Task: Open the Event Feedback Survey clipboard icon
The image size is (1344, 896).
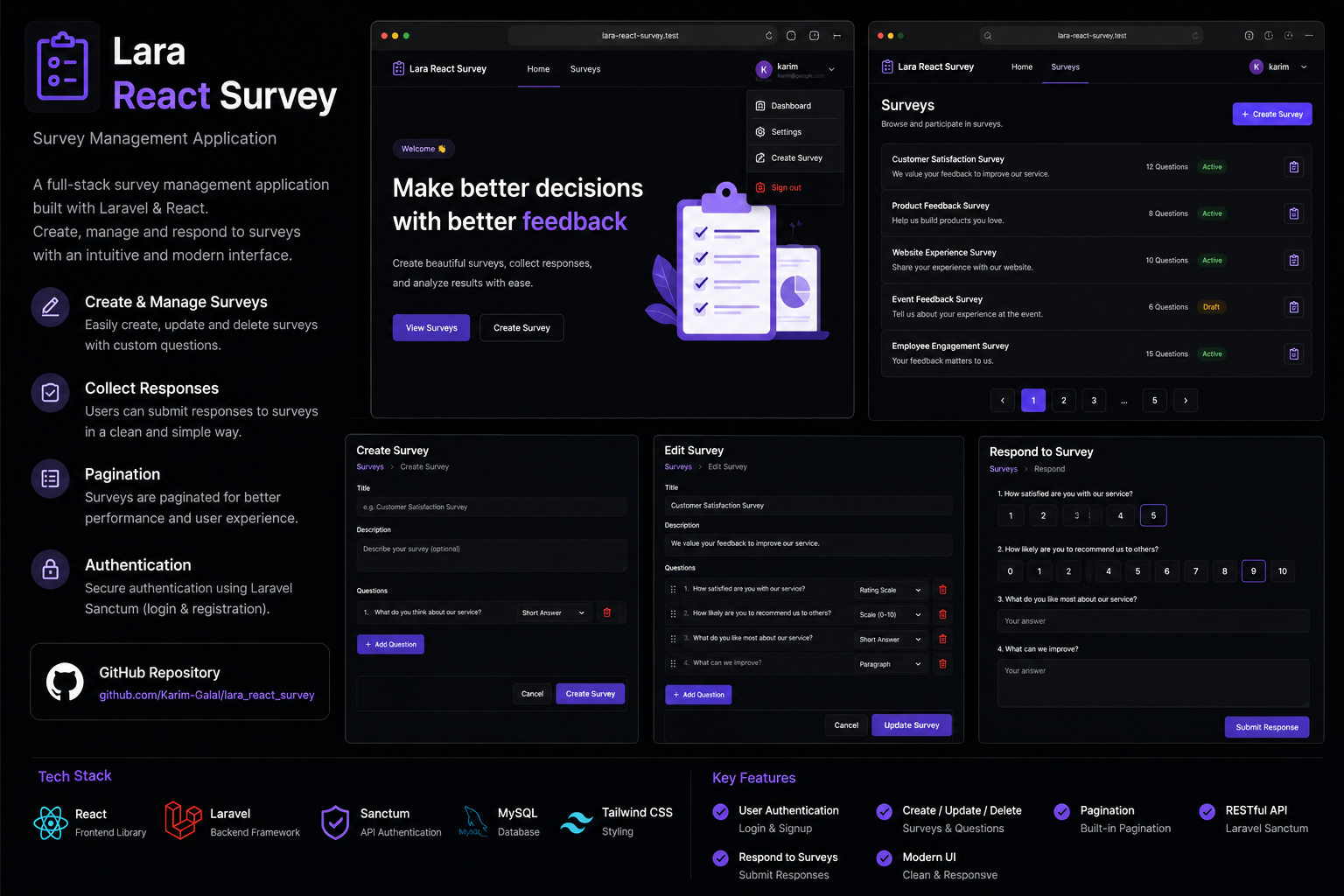Action: click(x=1293, y=307)
